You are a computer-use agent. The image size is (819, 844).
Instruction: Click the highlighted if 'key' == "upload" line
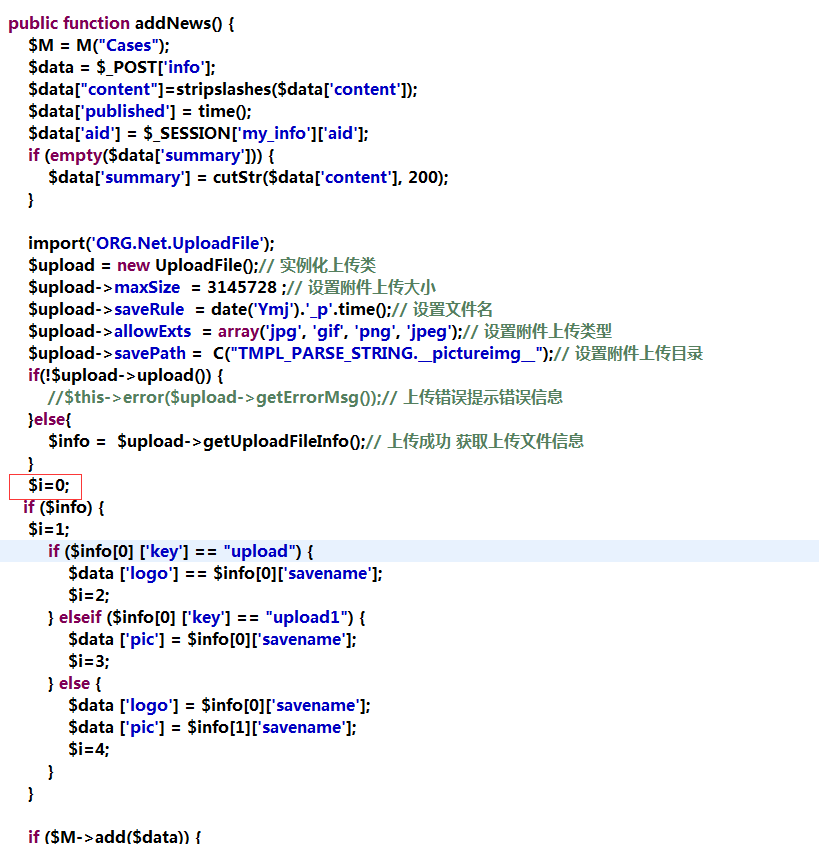click(180, 551)
